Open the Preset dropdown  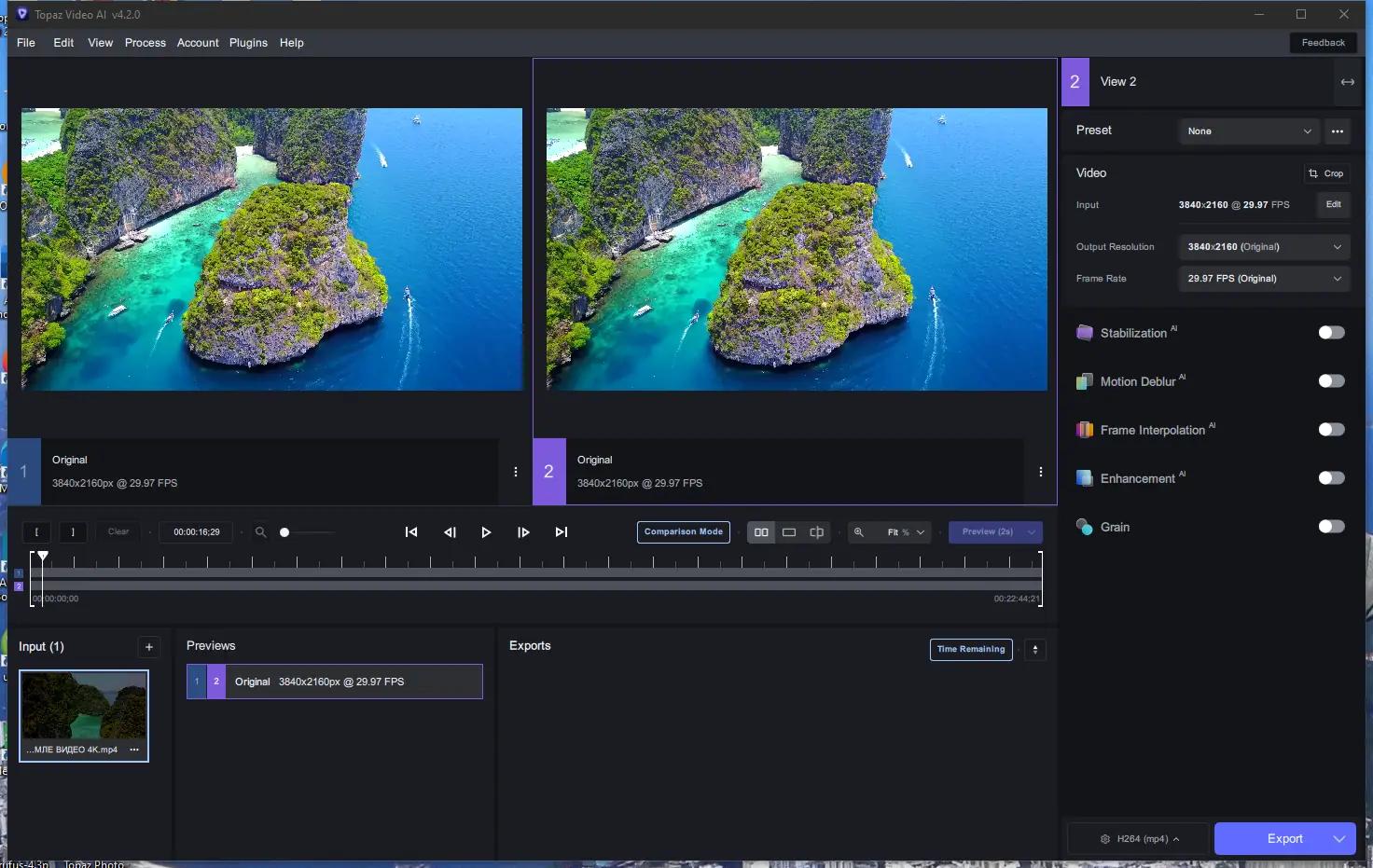tap(1249, 131)
